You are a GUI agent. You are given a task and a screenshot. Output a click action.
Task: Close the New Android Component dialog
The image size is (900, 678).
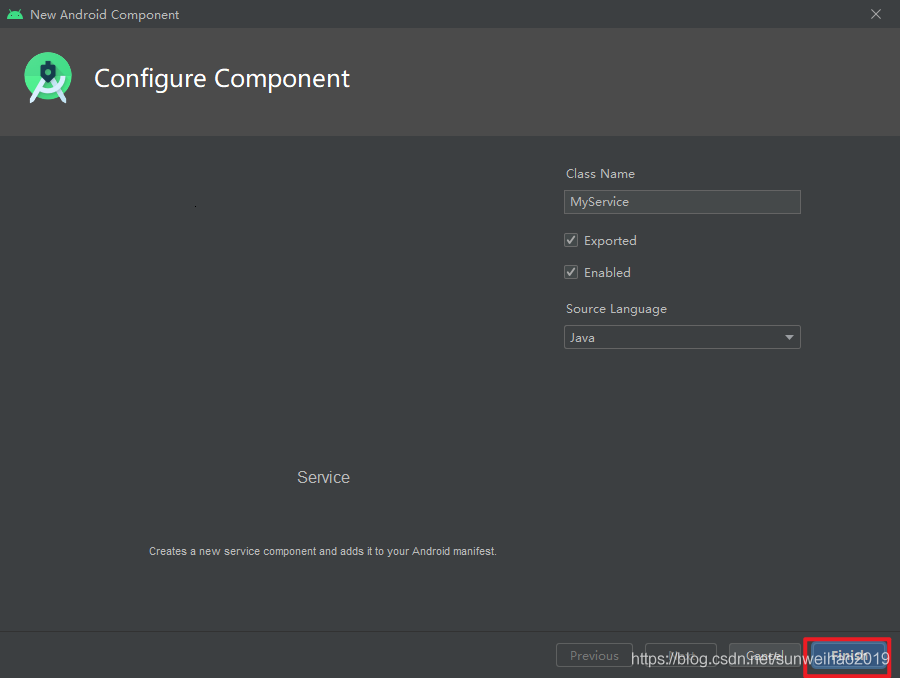click(x=875, y=14)
